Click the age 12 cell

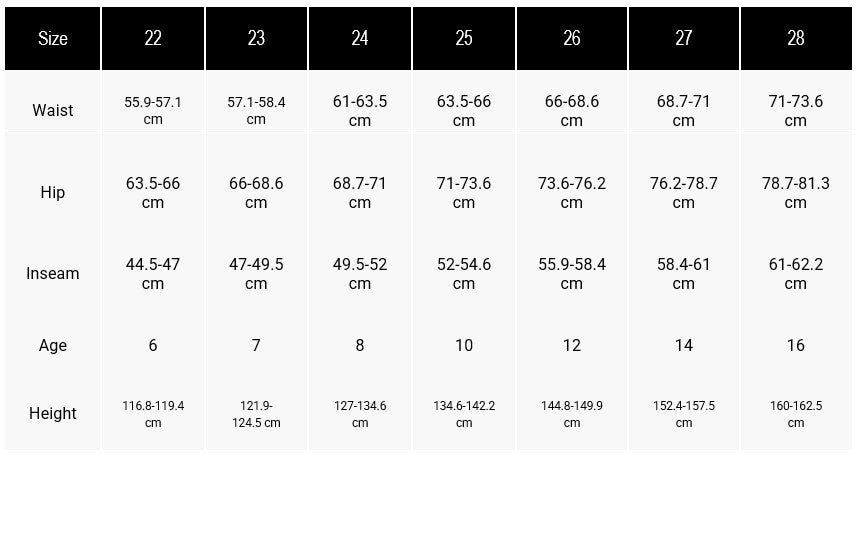(x=572, y=345)
